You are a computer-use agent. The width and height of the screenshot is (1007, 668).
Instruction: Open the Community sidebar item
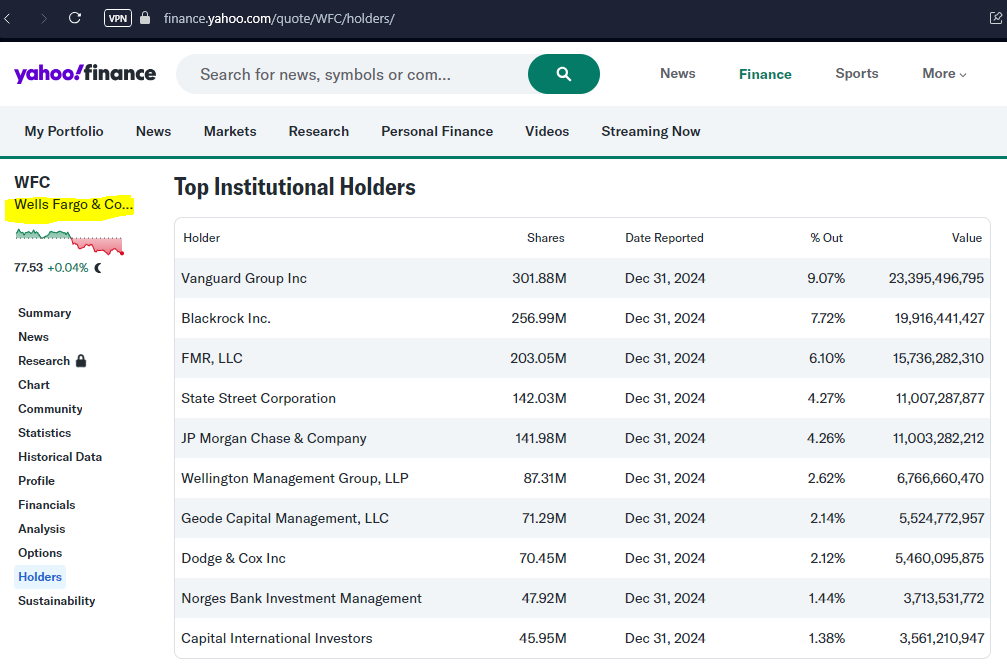click(50, 409)
